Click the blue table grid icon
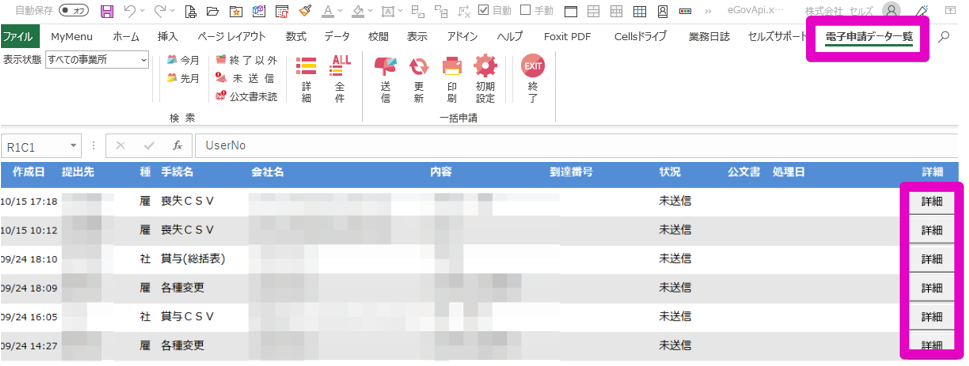Viewport: 969px width, 366px height. click(x=640, y=11)
